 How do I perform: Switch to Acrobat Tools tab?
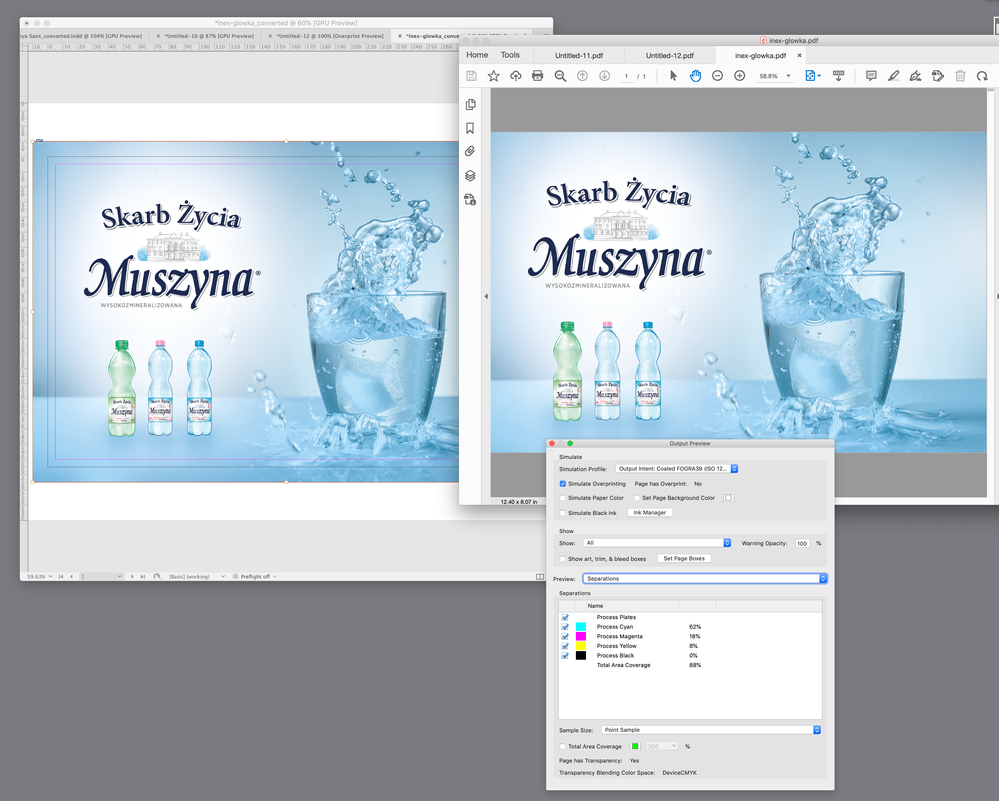[510, 55]
